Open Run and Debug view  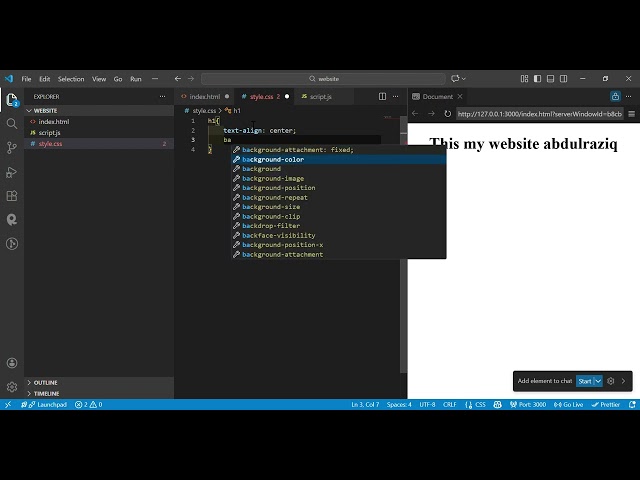click(x=12, y=172)
